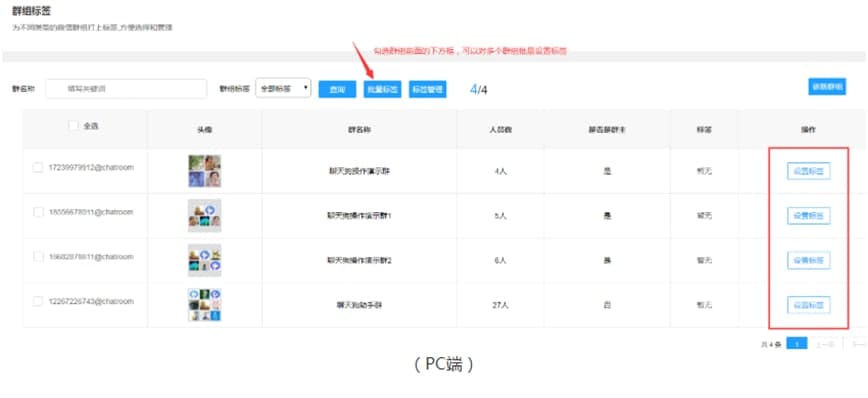Click avatar thumbnail of 聊天狗操作演示群 (4人)

coord(204,171)
